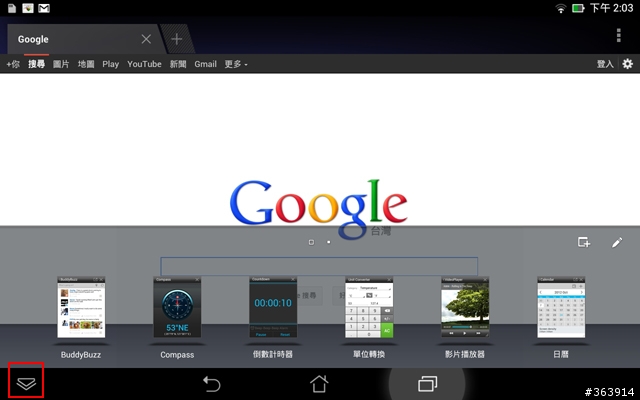The width and height of the screenshot is (640, 400).
Task: Tap the Android home button
Action: point(319,384)
